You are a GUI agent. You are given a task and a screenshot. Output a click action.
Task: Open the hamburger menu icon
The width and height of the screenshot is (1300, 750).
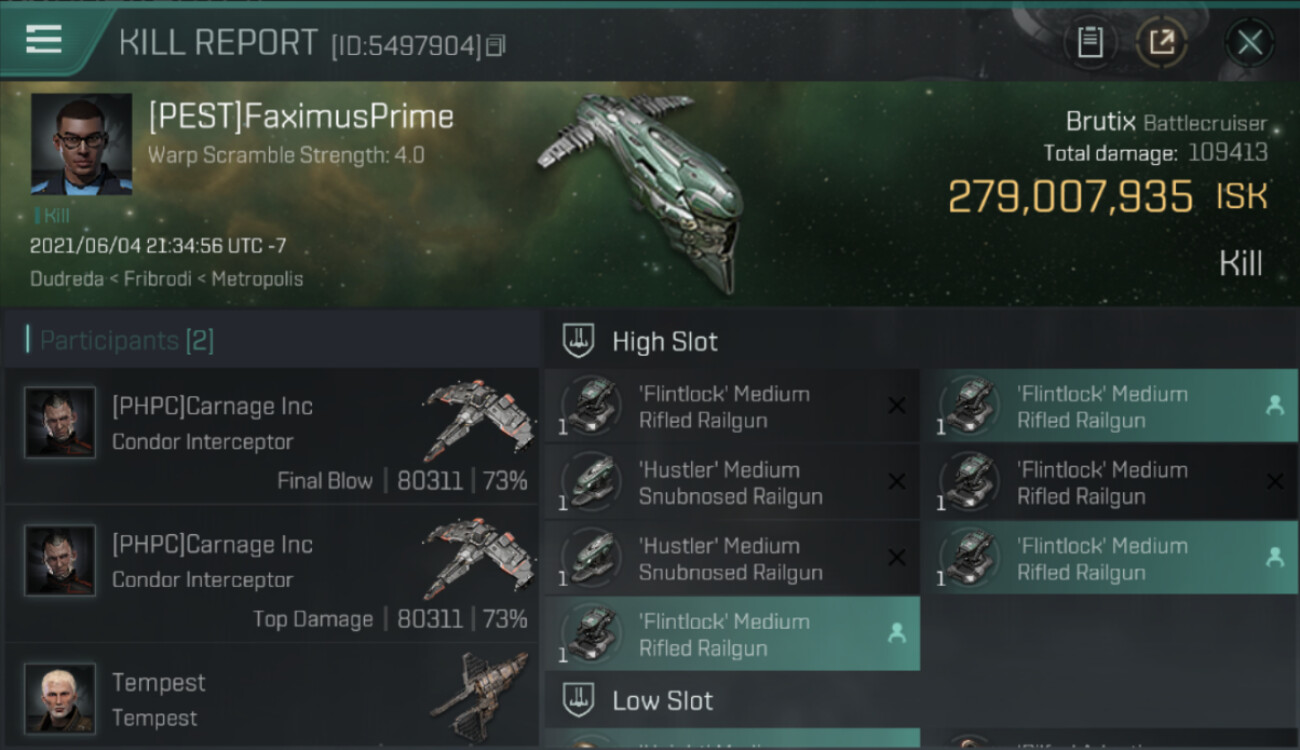44,39
